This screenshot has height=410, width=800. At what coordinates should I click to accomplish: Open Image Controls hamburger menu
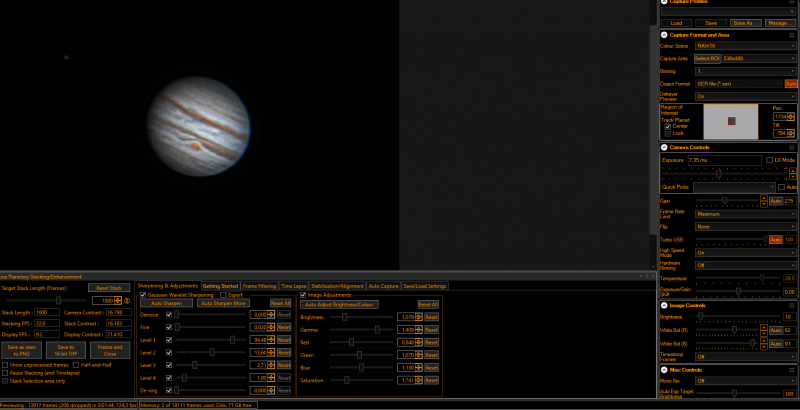click(x=792, y=305)
